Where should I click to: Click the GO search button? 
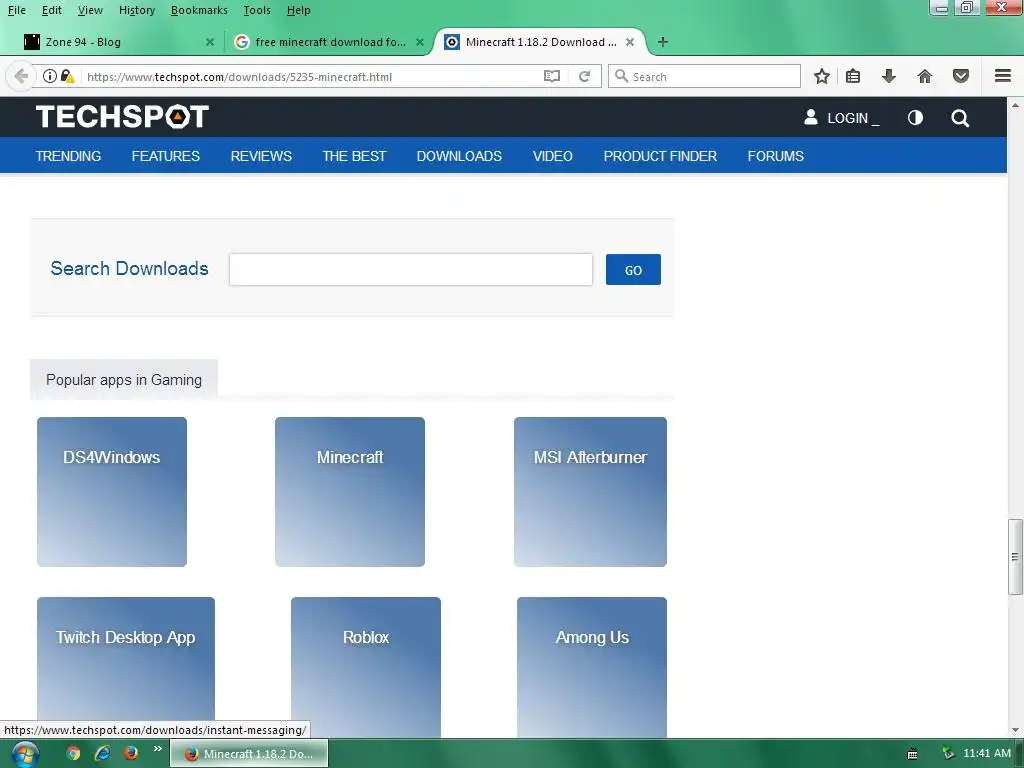(633, 270)
